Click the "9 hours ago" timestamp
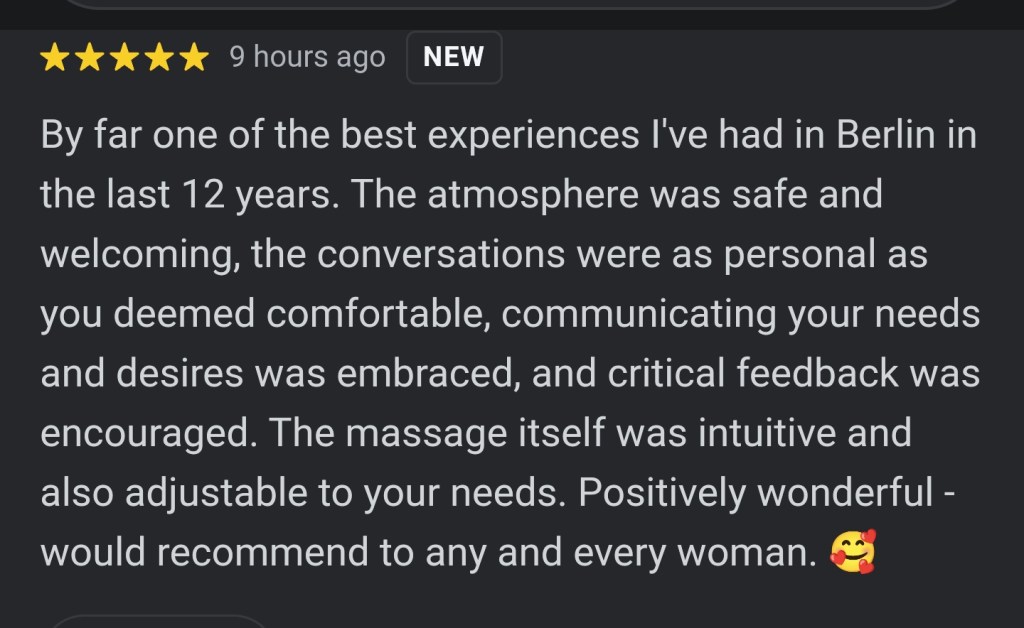1024x628 pixels. (x=307, y=58)
